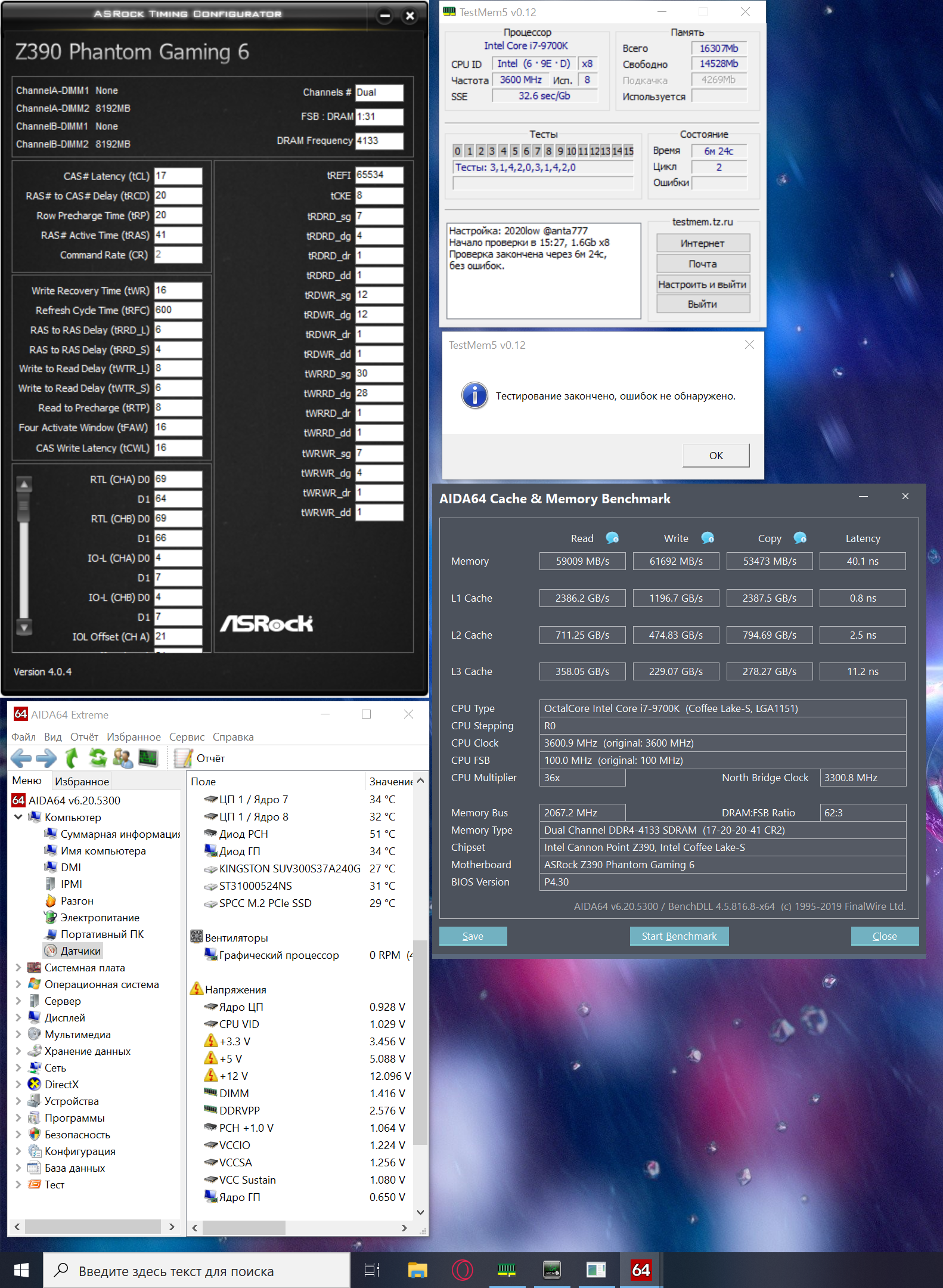Switch to the Избранное tab in side panel
The height and width of the screenshot is (1288, 943).
(82, 781)
